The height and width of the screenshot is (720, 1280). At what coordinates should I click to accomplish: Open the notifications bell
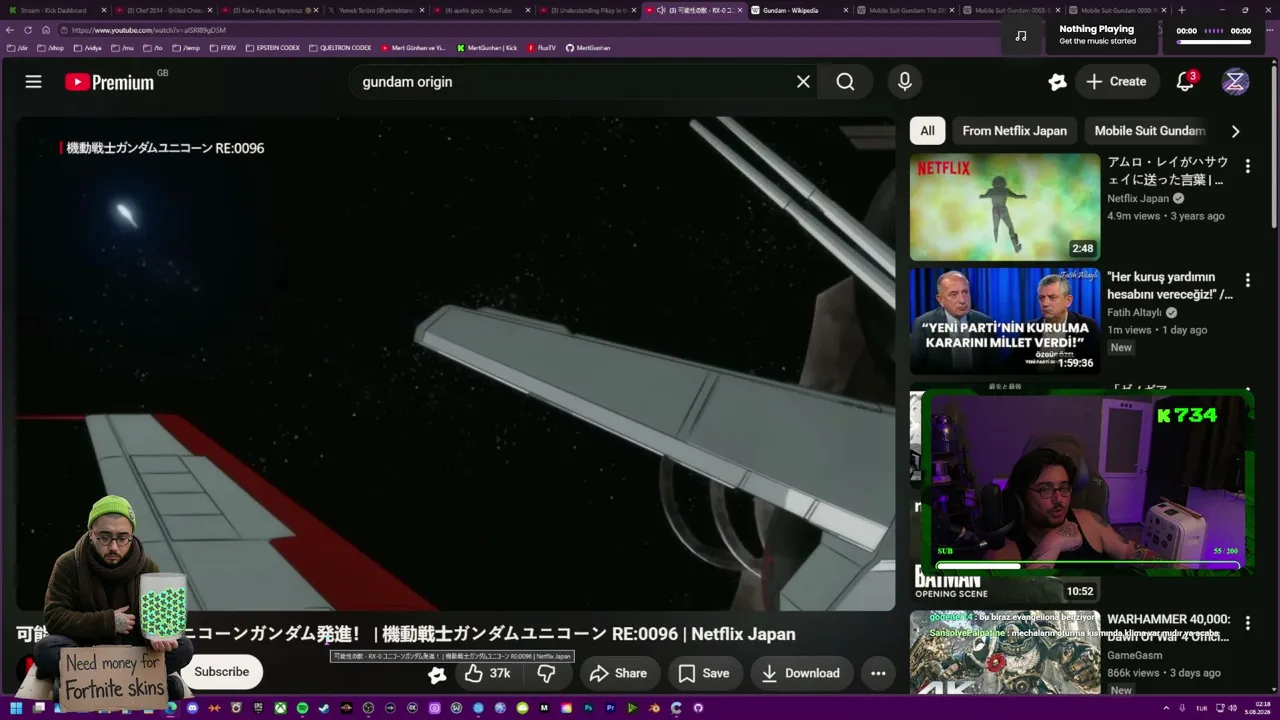coord(1185,82)
